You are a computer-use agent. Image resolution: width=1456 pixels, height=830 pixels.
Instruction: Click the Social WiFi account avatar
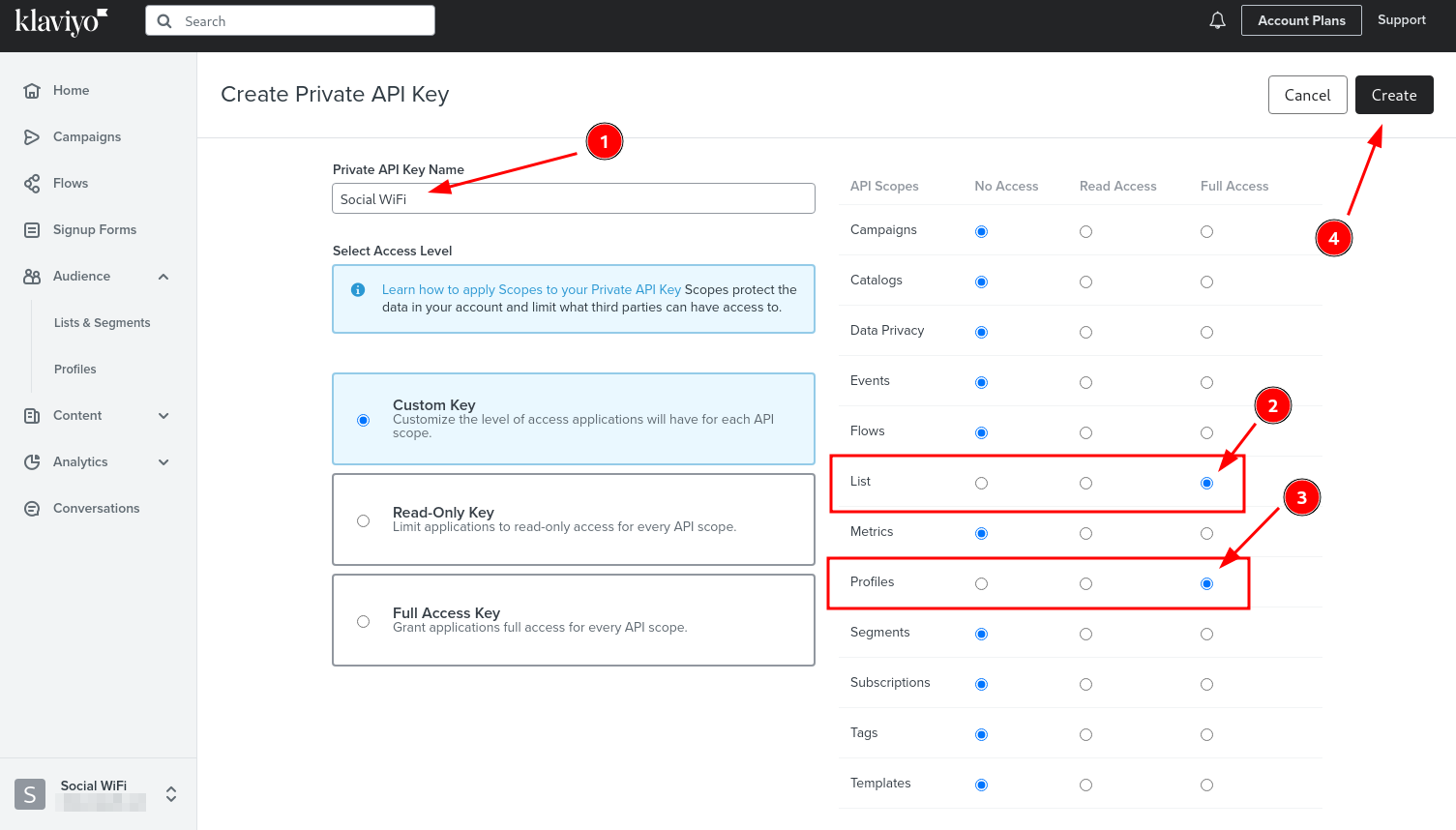[x=30, y=794]
